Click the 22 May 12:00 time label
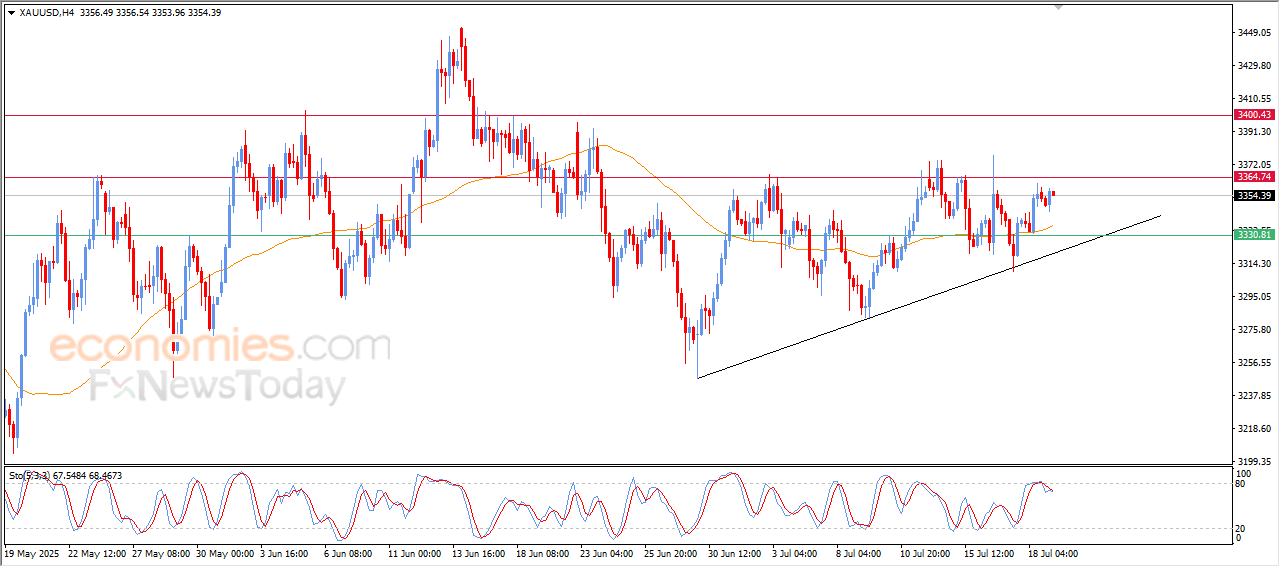This screenshot has width=1280, height=567. [x=98, y=553]
